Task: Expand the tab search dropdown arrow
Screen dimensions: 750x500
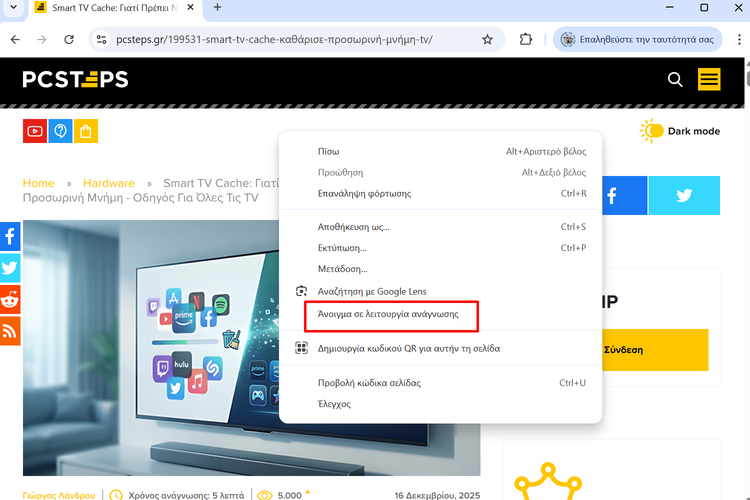Action: [x=13, y=8]
